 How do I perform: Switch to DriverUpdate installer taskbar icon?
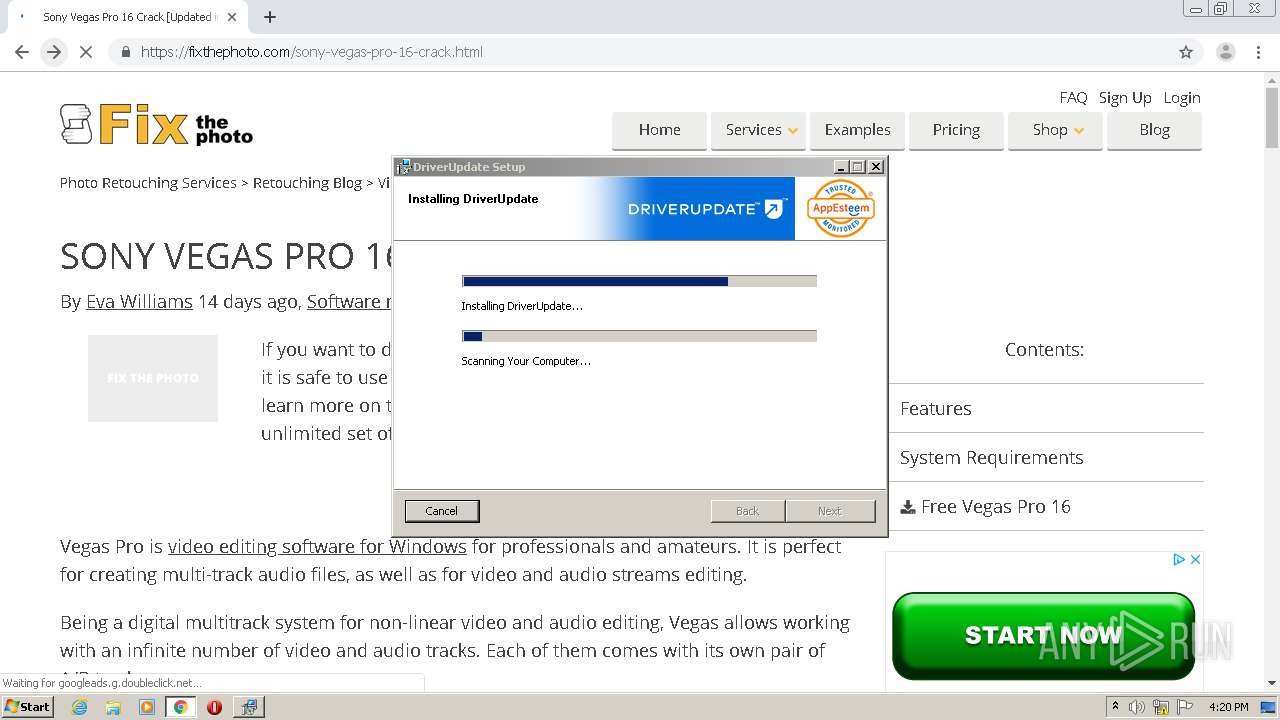point(248,707)
